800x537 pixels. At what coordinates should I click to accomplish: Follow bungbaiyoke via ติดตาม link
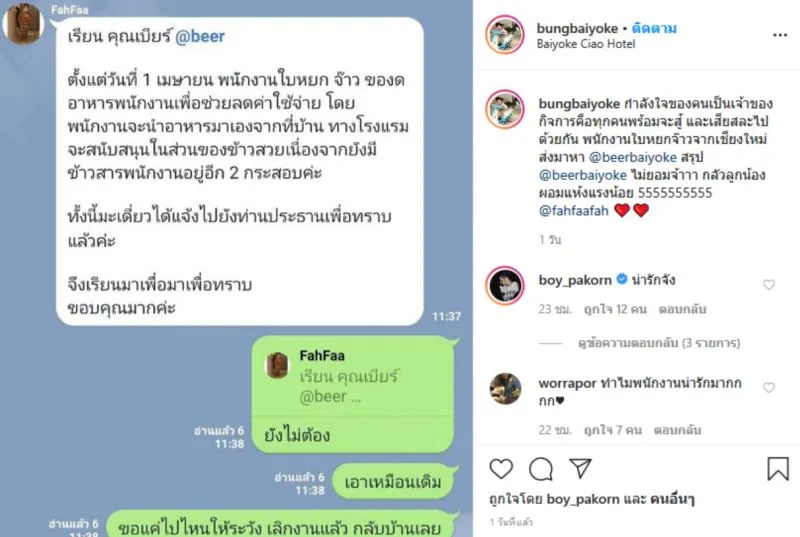click(654, 28)
